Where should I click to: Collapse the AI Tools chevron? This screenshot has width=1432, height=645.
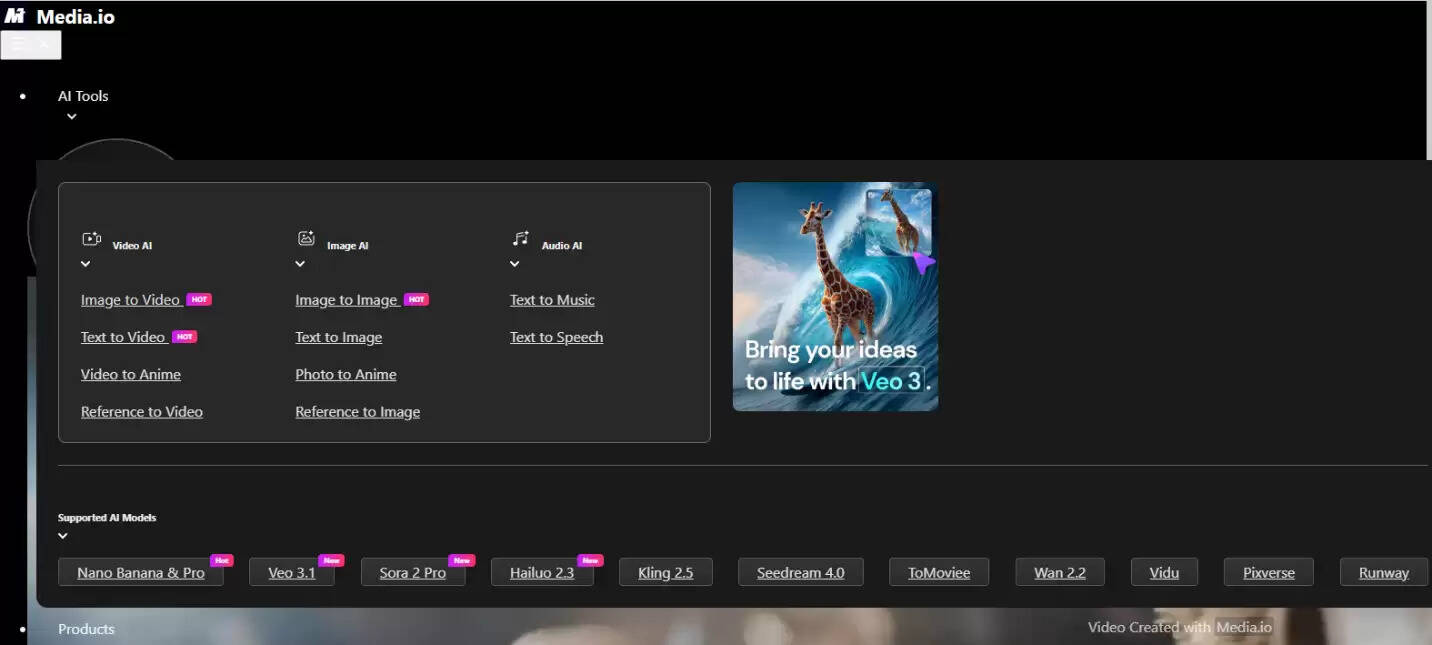(x=72, y=117)
